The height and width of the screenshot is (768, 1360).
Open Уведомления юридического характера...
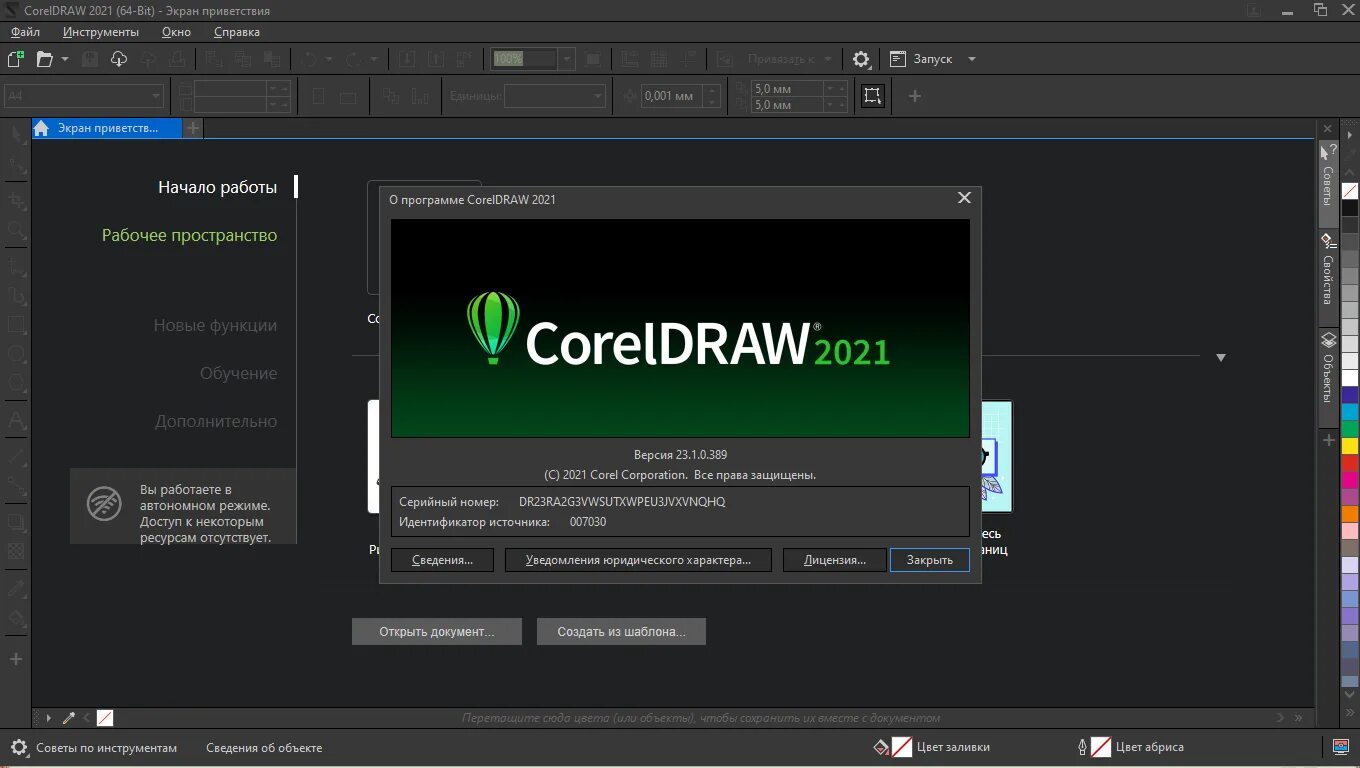639,560
